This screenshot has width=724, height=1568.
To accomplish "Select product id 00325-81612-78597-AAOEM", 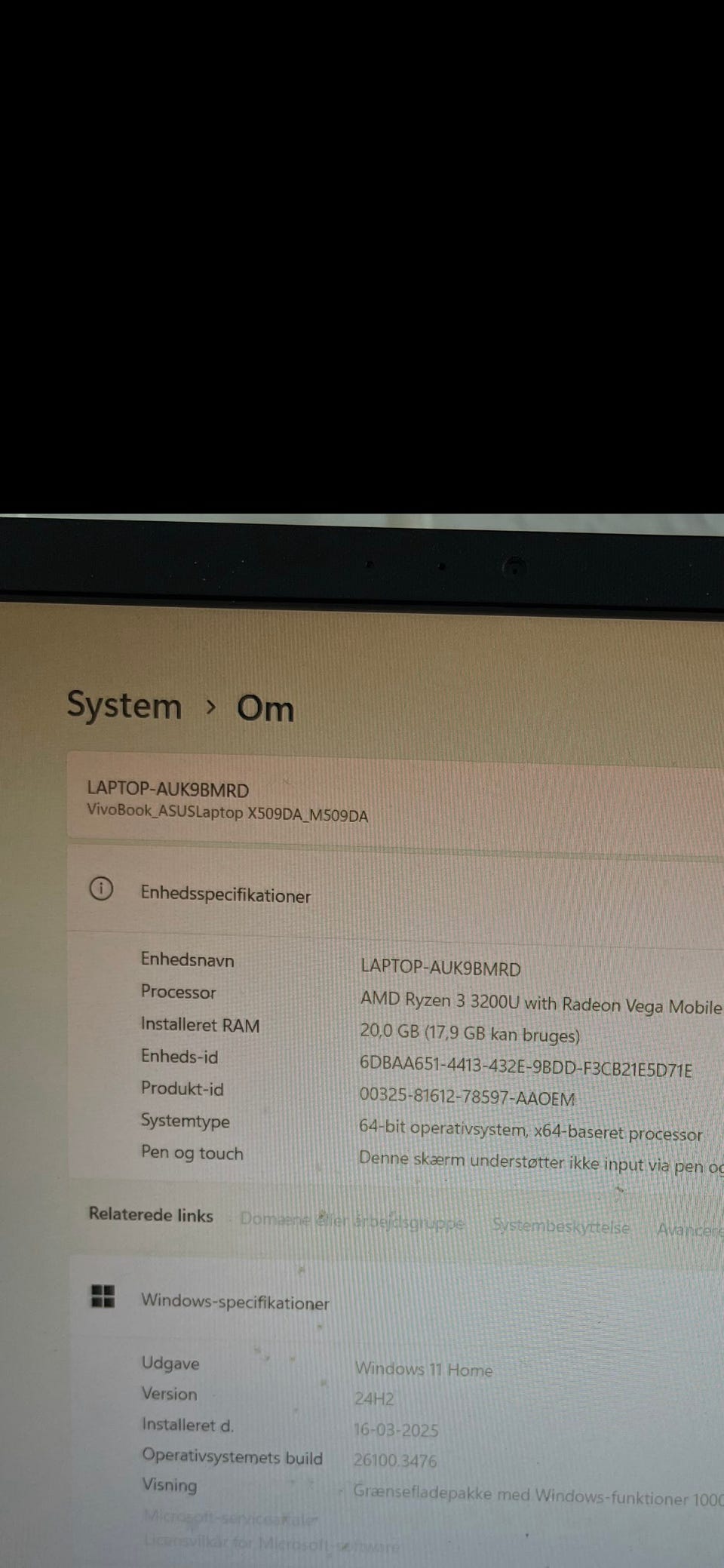I will tap(467, 1097).
